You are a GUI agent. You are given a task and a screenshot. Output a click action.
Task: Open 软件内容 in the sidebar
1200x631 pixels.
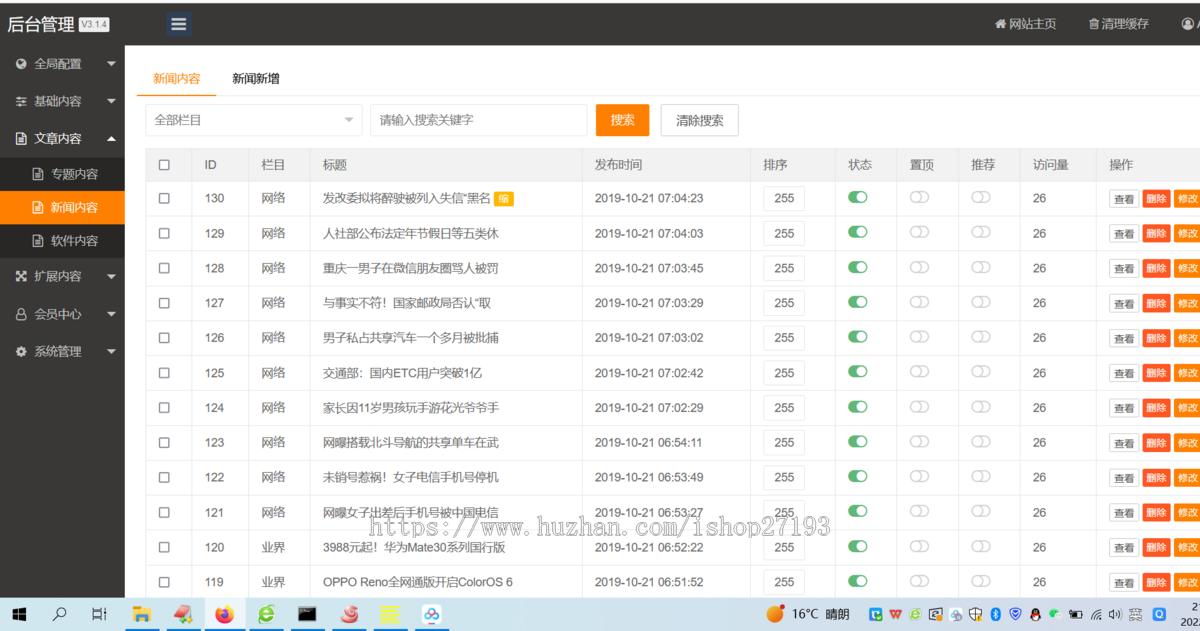(62, 241)
